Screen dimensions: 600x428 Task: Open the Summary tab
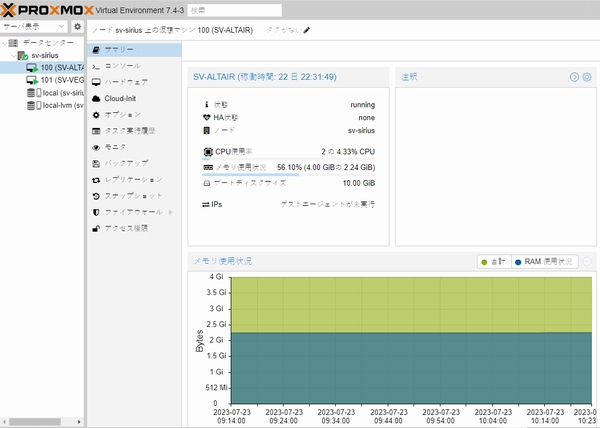pos(134,50)
